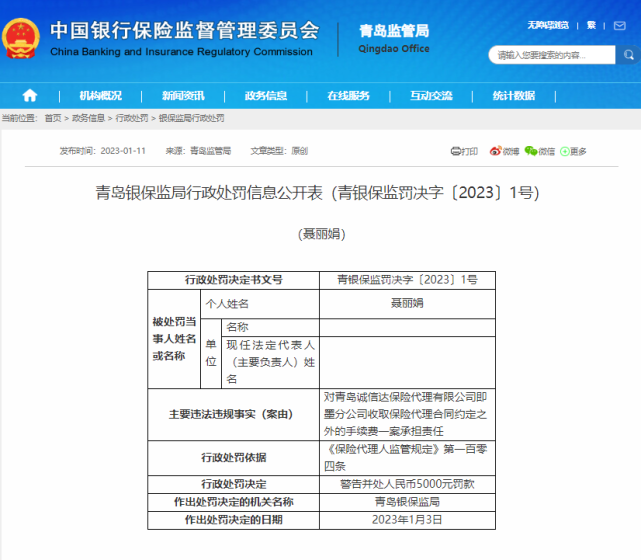Open the 政务信息 menu
Viewport: 641px width, 560px height.
[266, 96]
